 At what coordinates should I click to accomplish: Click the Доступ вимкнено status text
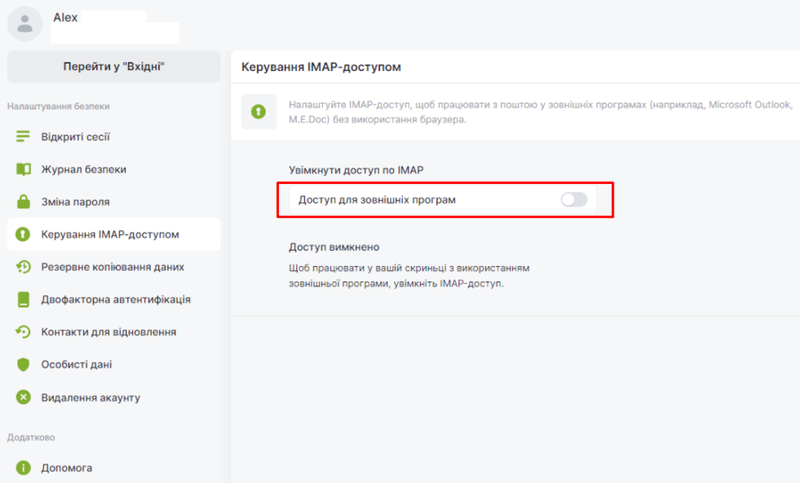pyautogui.click(x=334, y=247)
